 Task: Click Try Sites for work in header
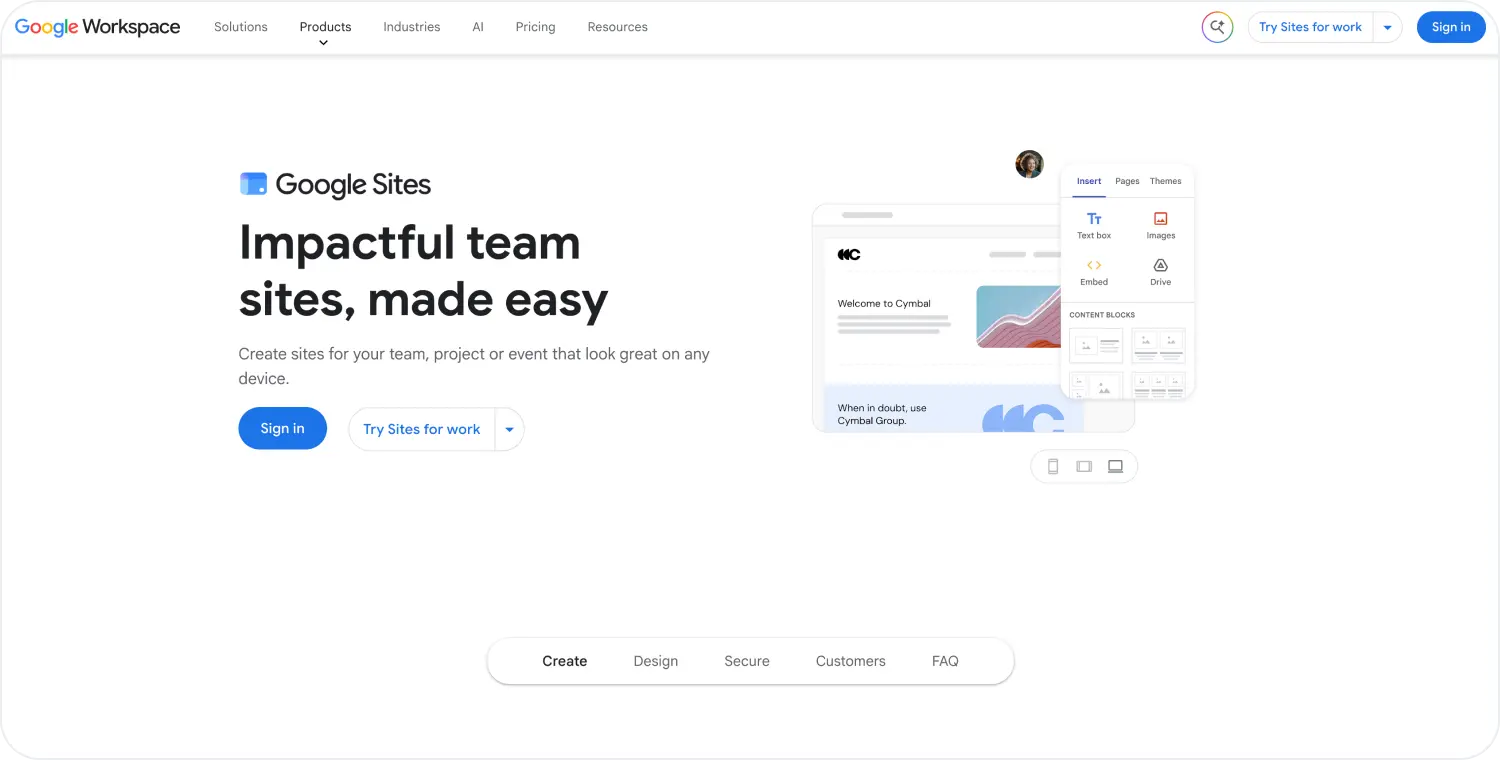point(1310,27)
